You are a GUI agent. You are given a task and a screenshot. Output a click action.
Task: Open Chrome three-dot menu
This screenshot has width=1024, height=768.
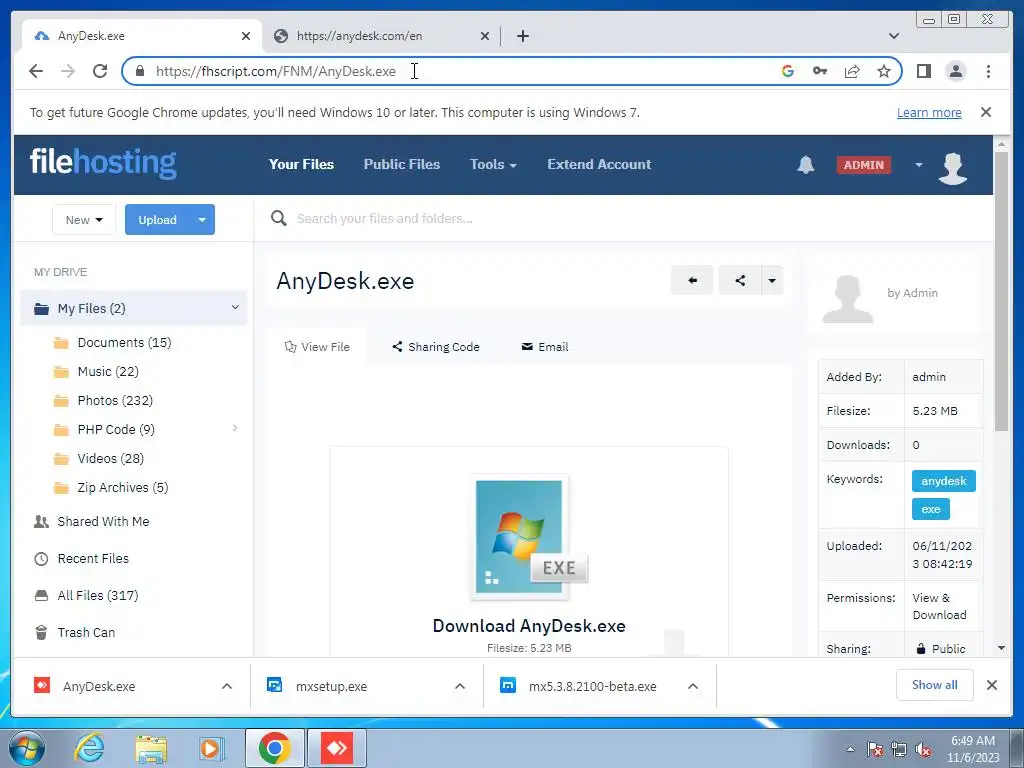click(988, 71)
